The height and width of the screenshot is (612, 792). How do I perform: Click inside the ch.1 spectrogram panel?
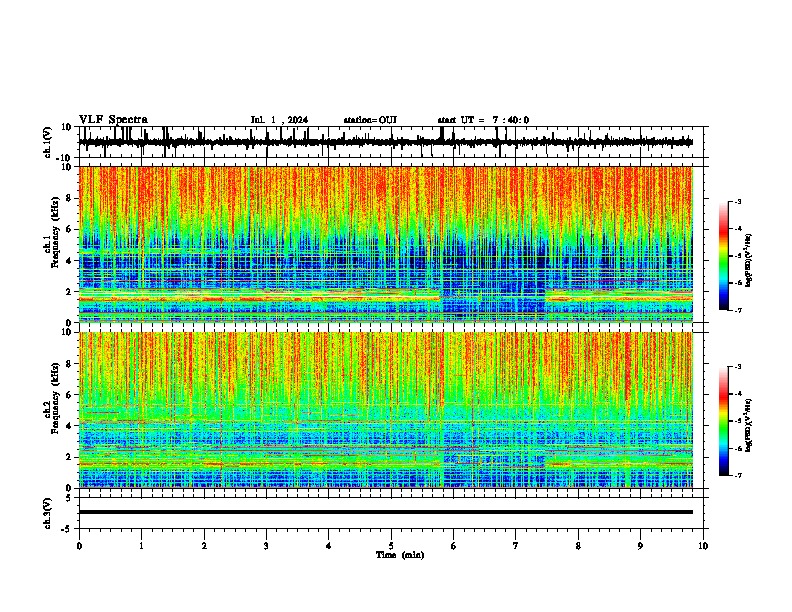coord(386,244)
